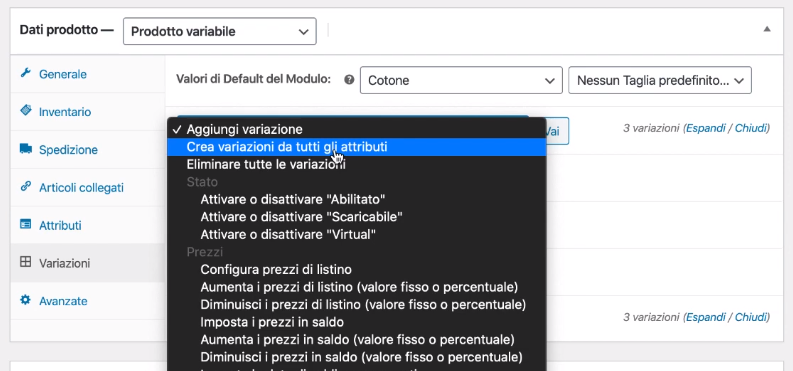Screen dimensions: 793x371
Task: Open the Inventario tab
Action: pos(88,112)
